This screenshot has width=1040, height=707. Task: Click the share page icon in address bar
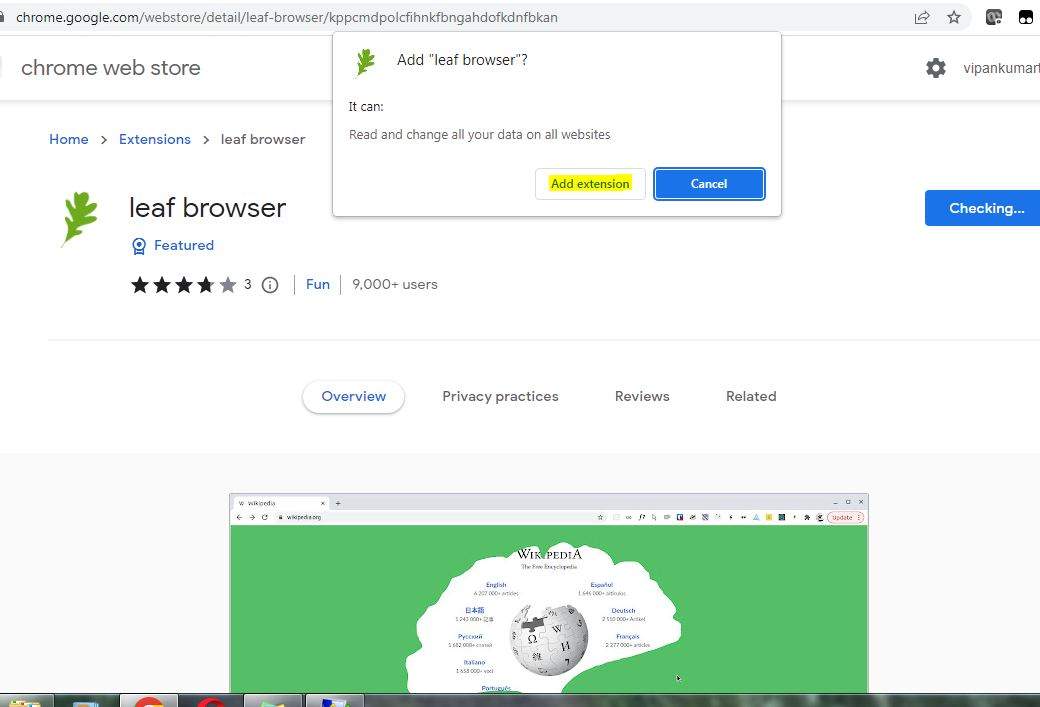tap(921, 17)
